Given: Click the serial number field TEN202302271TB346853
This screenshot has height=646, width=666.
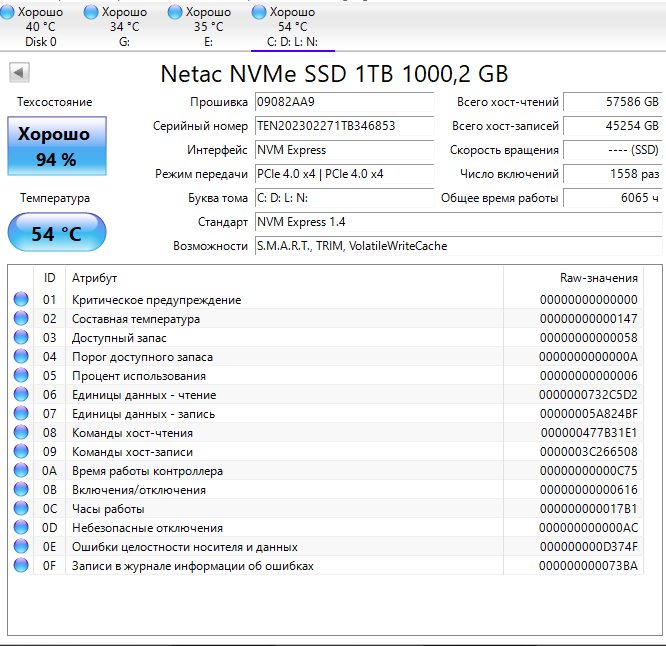Looking at the screenshot, I should click(344, 126).
